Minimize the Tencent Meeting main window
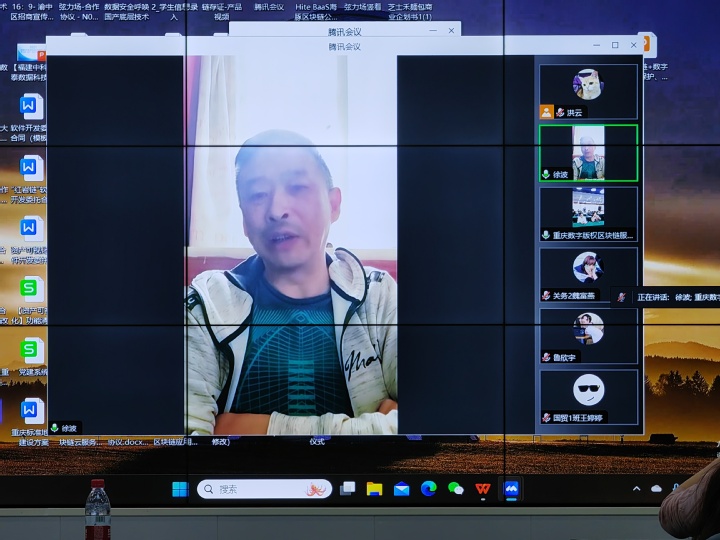Image resolution: width=720 pixels, height=540 pixels. tap(596, 45)
